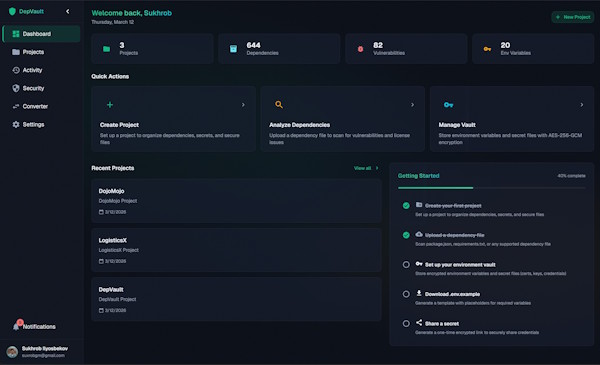Click the DepVault shield logo icon

coord(12,11)
